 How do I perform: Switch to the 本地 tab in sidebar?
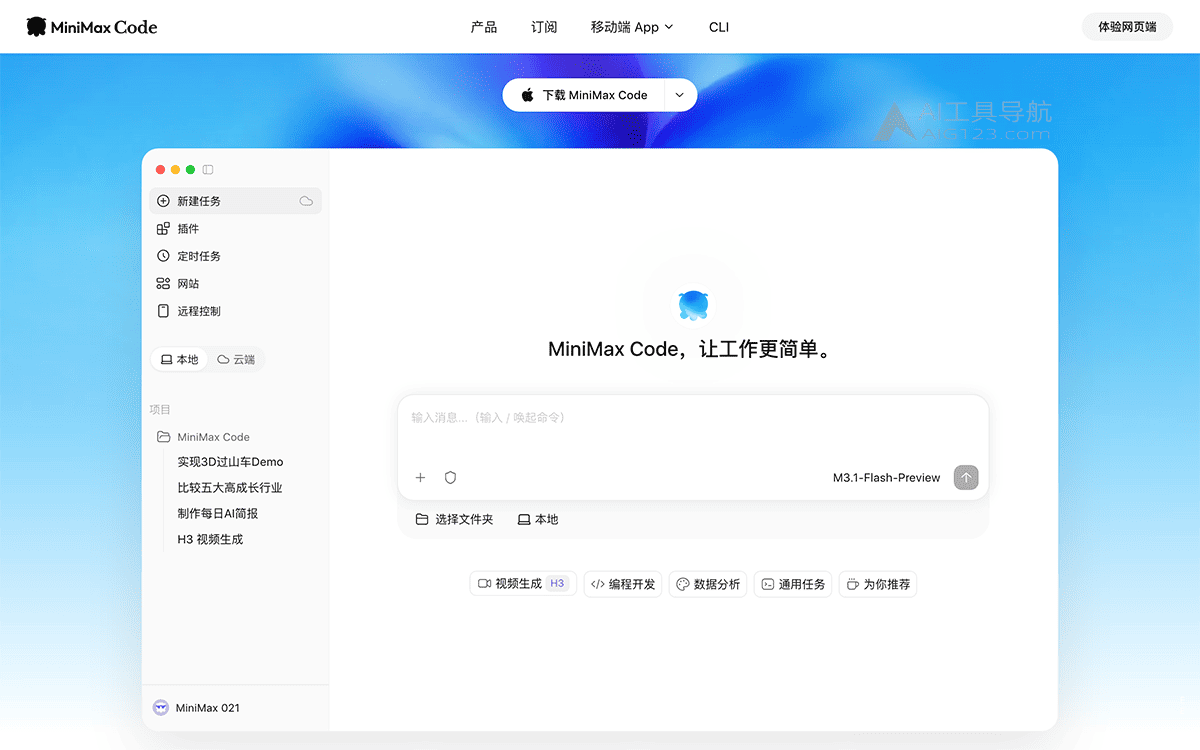click(180, 359)
